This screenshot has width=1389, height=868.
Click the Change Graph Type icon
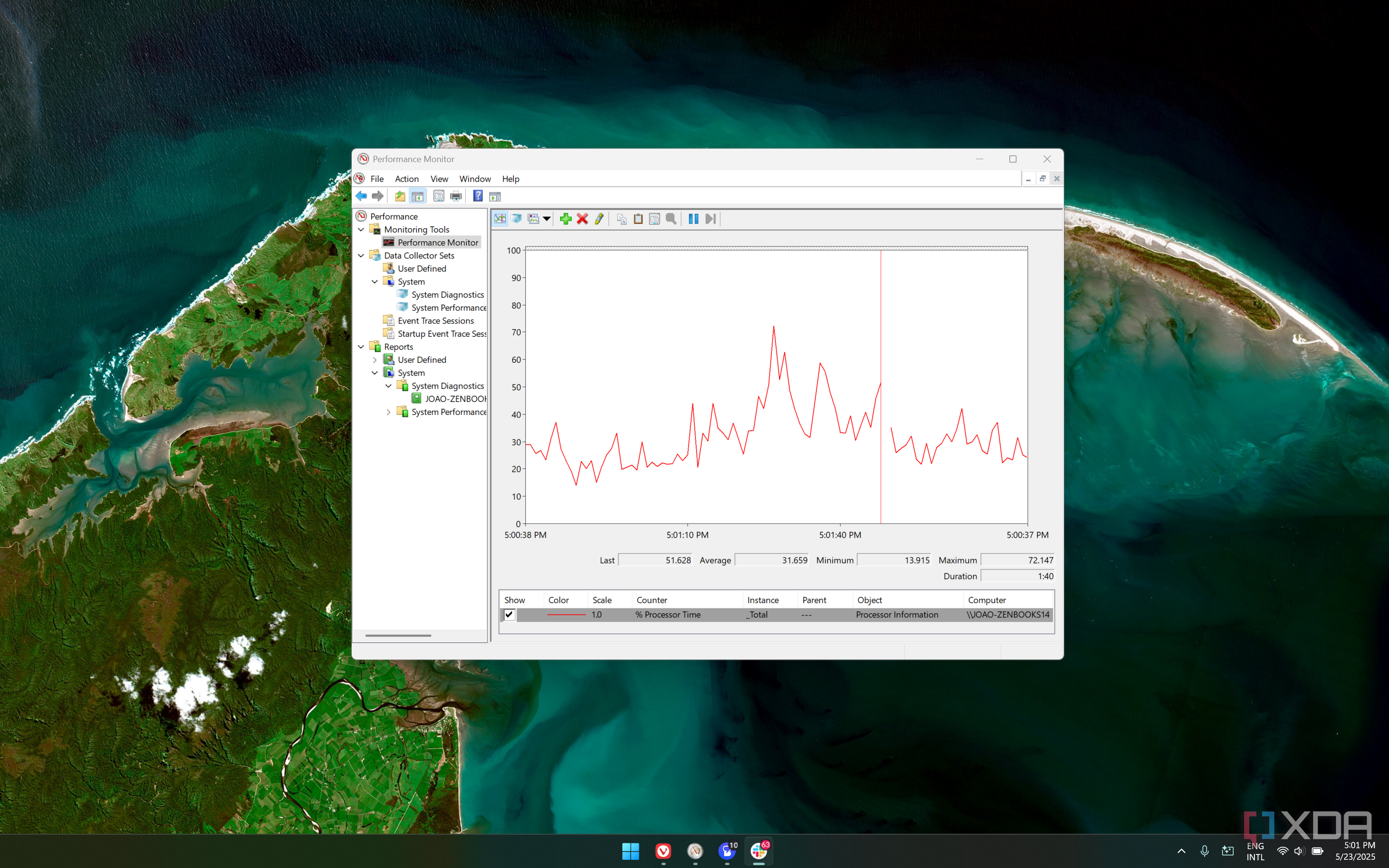(x=533, y=219)
